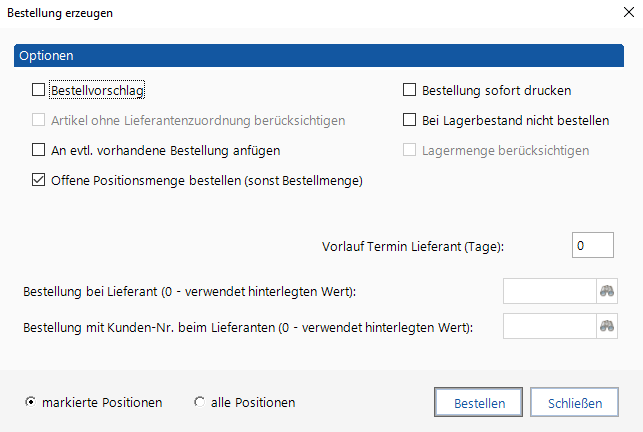
Task: Open supplier search with binoculars icon
Action: pos(607,291)
